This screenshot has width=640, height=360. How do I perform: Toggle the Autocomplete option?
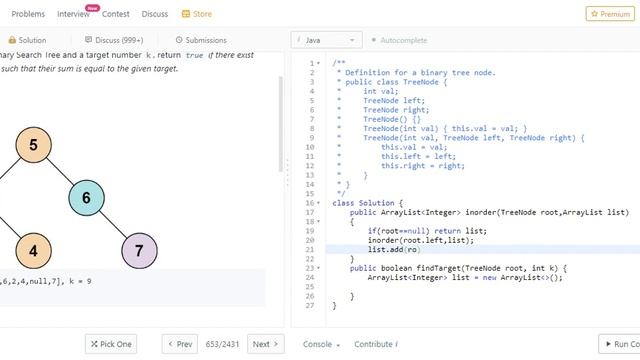[399, 40]
